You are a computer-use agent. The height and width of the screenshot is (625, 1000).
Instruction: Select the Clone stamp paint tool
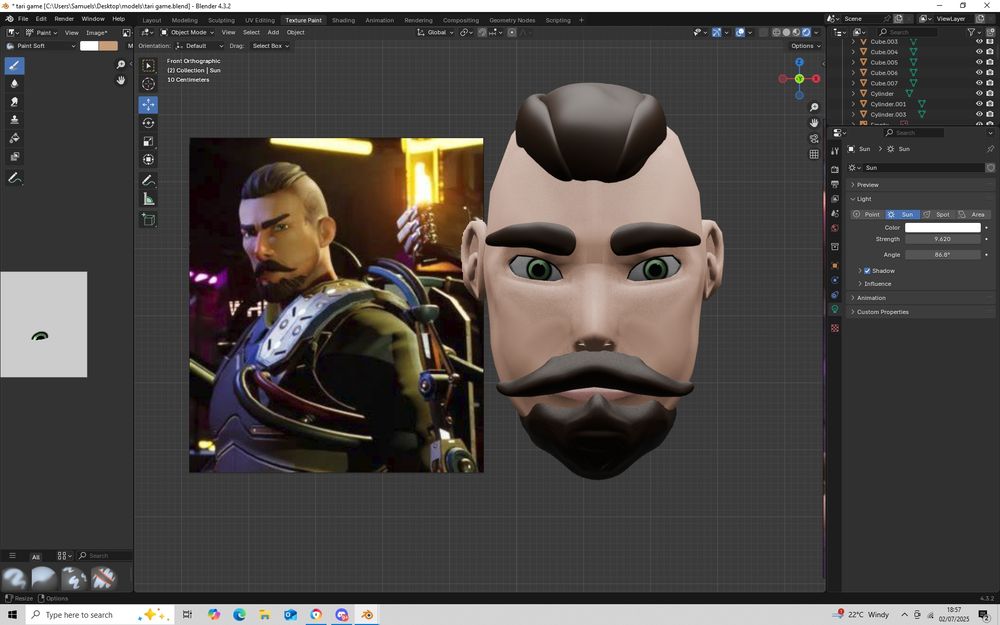coord(14,120)
